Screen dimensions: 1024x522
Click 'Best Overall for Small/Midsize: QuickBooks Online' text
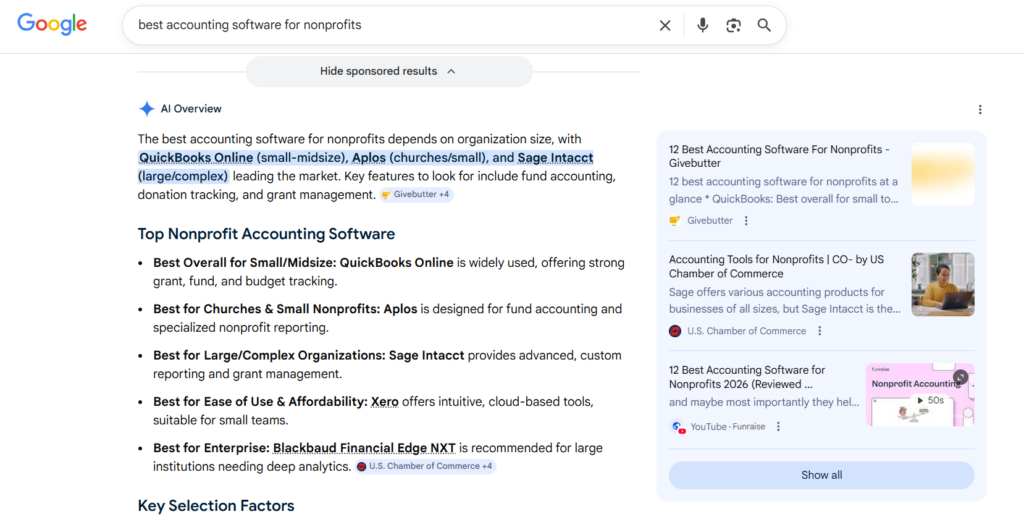point(303,263)
